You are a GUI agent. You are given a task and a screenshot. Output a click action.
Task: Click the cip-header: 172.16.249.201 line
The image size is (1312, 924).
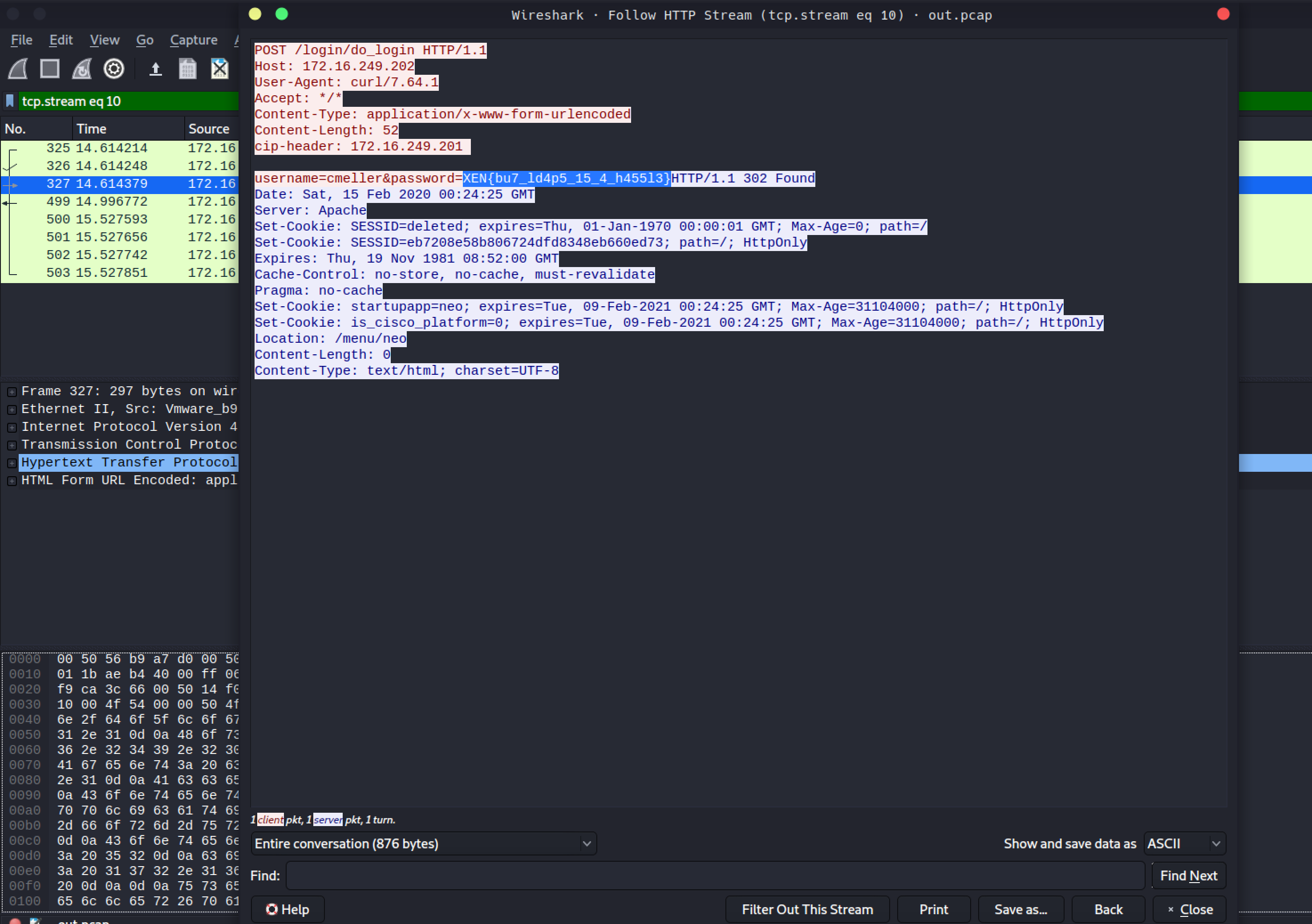tap(362, 146)
